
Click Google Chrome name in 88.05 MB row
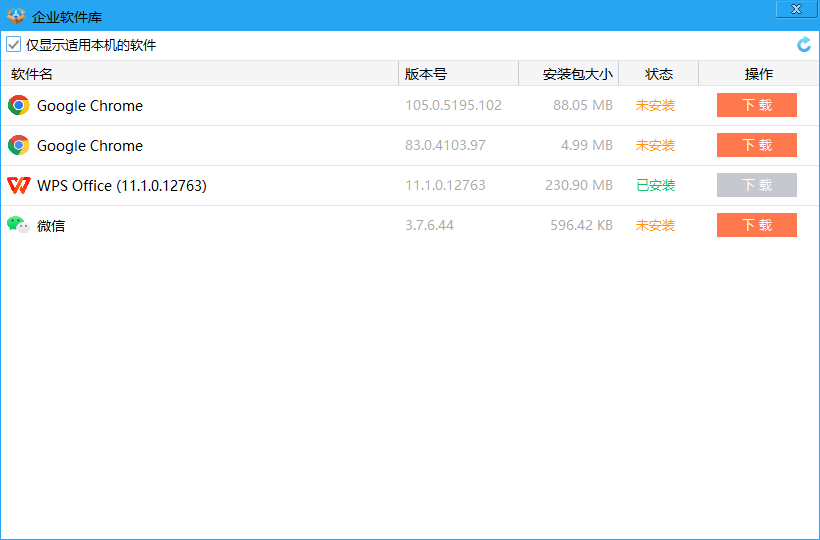[x=90, y=106]
